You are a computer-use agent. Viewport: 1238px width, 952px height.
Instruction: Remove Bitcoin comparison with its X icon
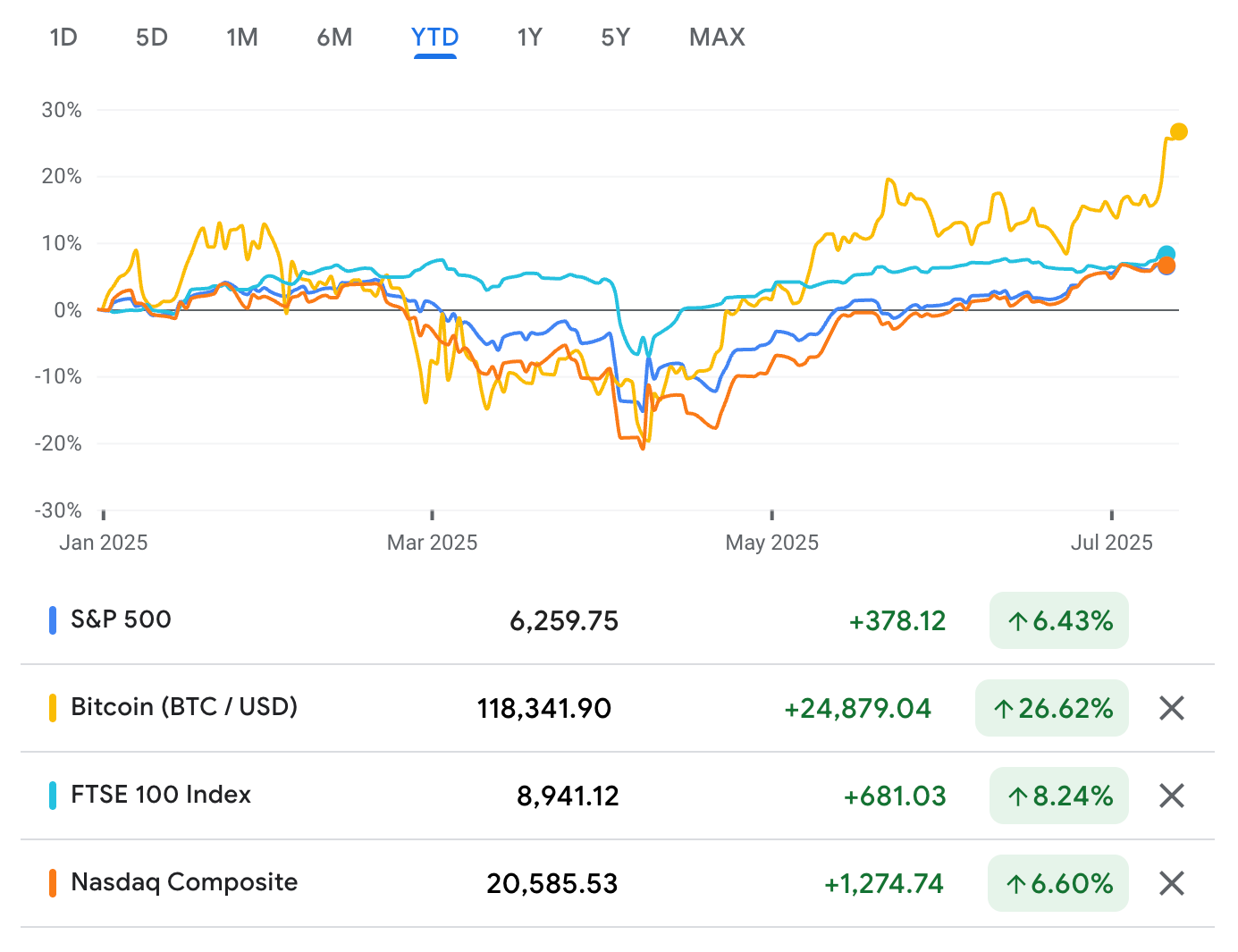pyautogui.click(x=1172, y=709)
